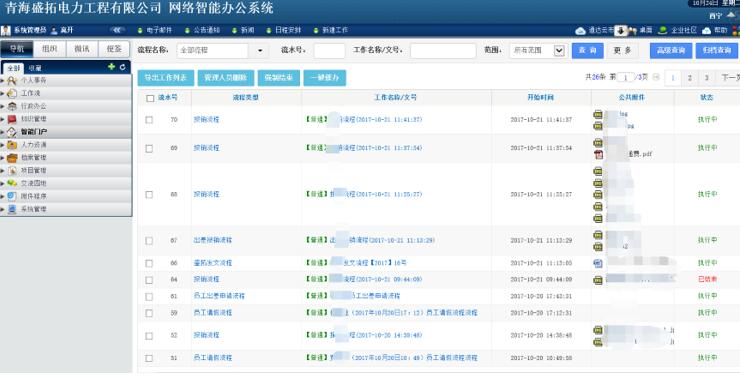Open the 范围 scope dropdown
The width and height of the screenshot is (740, 376).
537,50
